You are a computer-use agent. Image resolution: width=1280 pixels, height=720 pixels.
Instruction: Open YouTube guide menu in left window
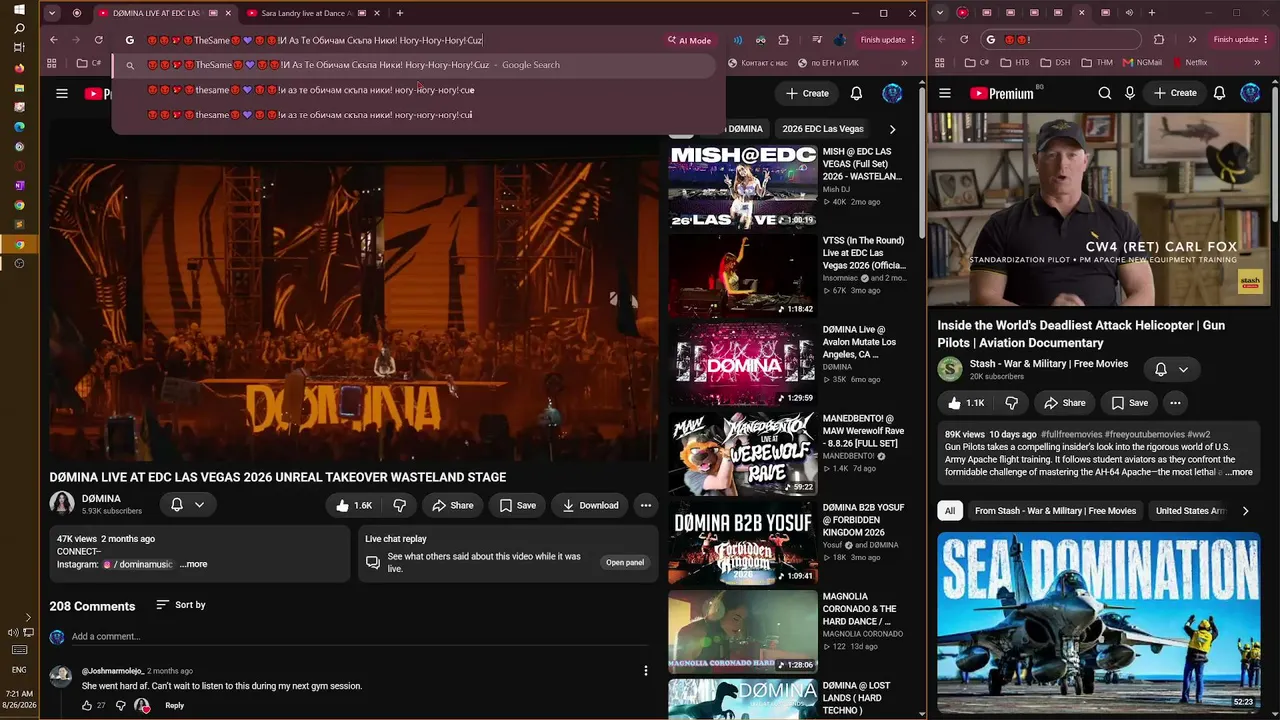62,93
